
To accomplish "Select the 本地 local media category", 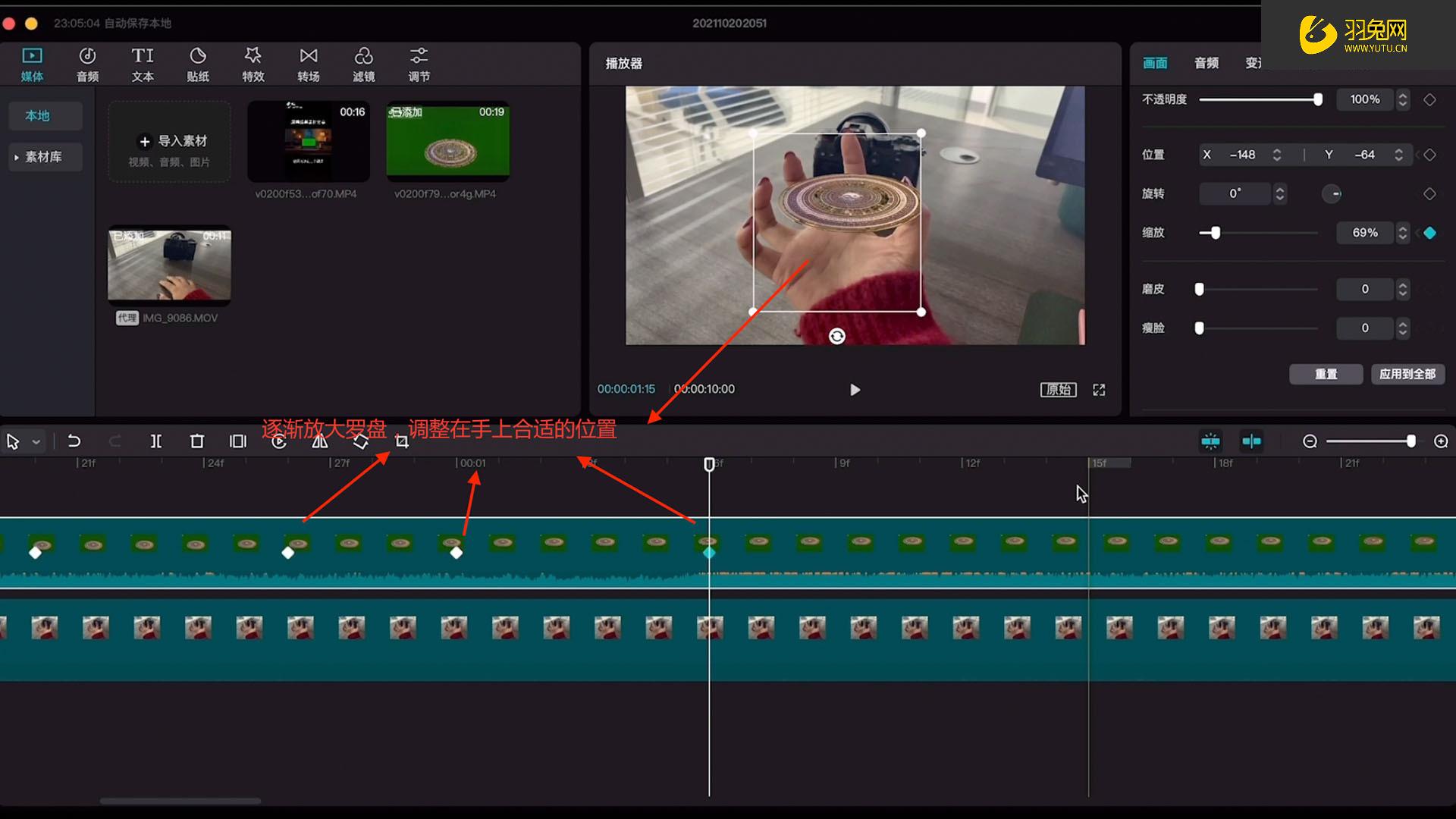I will click(x=45, y=115).
